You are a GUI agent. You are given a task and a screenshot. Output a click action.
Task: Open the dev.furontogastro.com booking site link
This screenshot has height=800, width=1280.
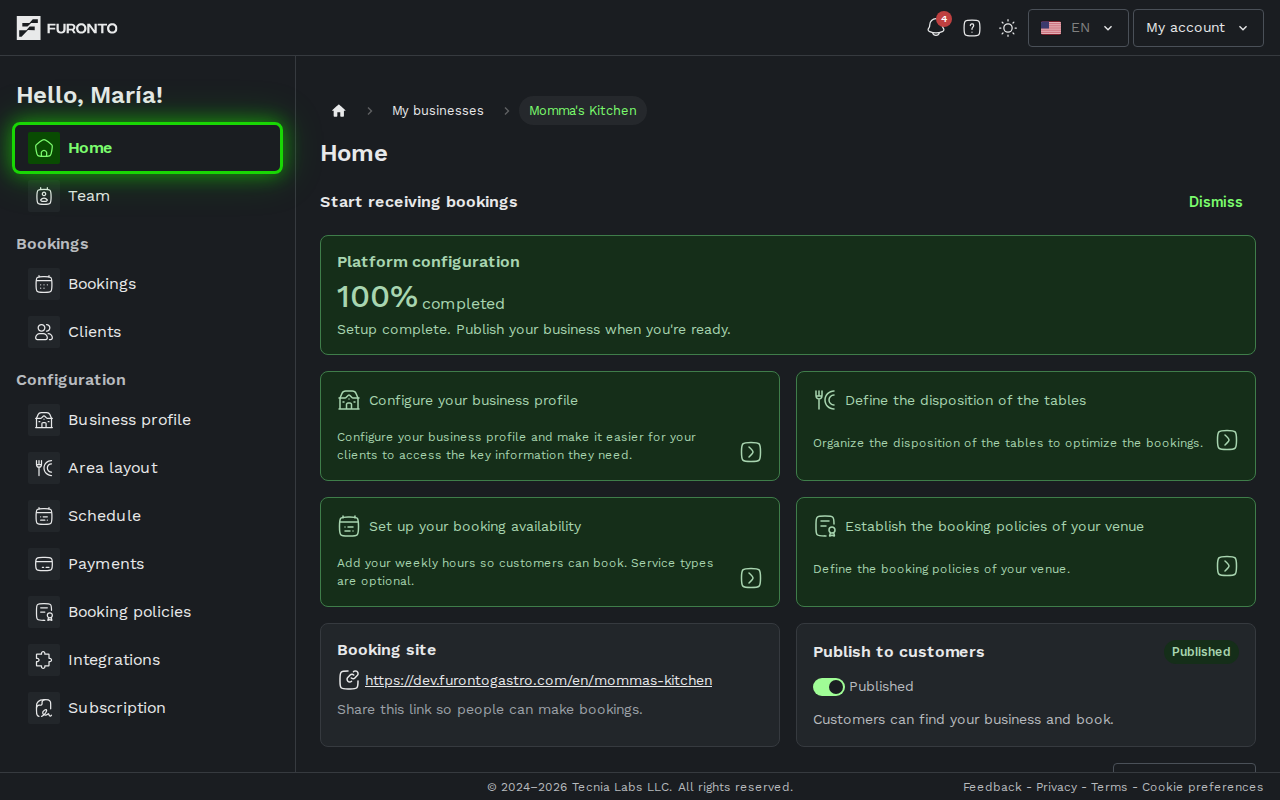[538, 680]
